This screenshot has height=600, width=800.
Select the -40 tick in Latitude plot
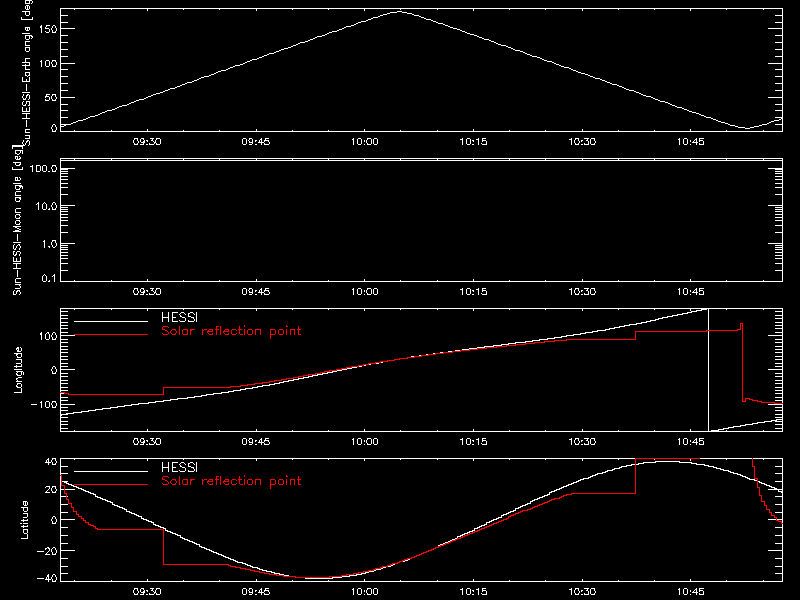point(47,578)
